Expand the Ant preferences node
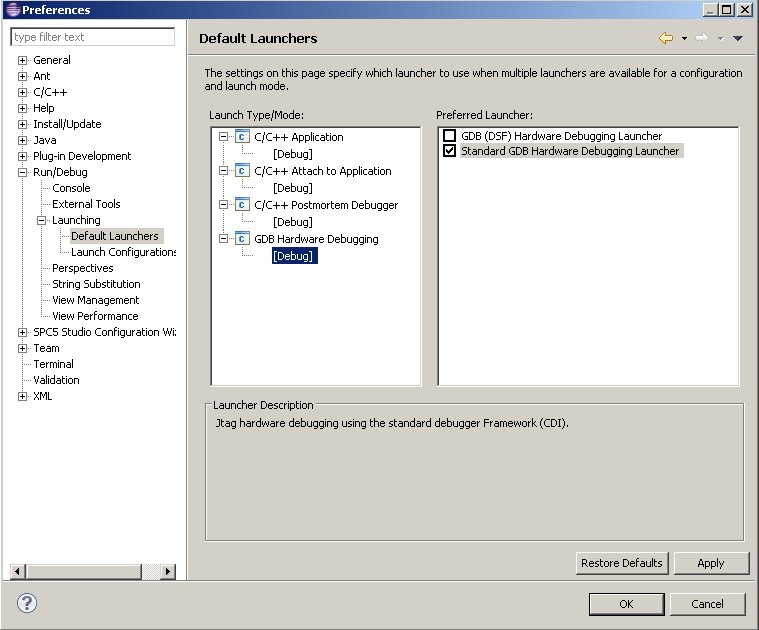The image size is (759, 630). coord(22,76)
